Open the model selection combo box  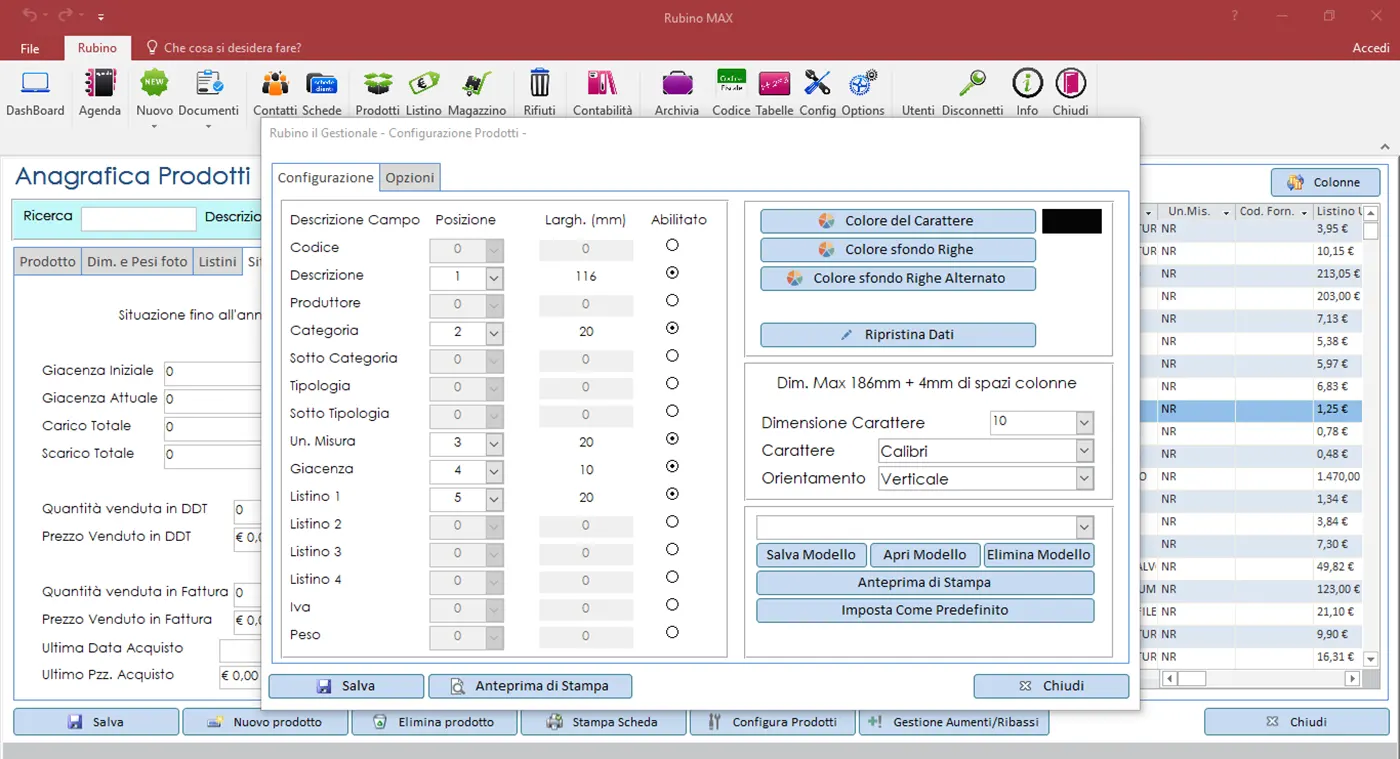click(x=925, y=527)
